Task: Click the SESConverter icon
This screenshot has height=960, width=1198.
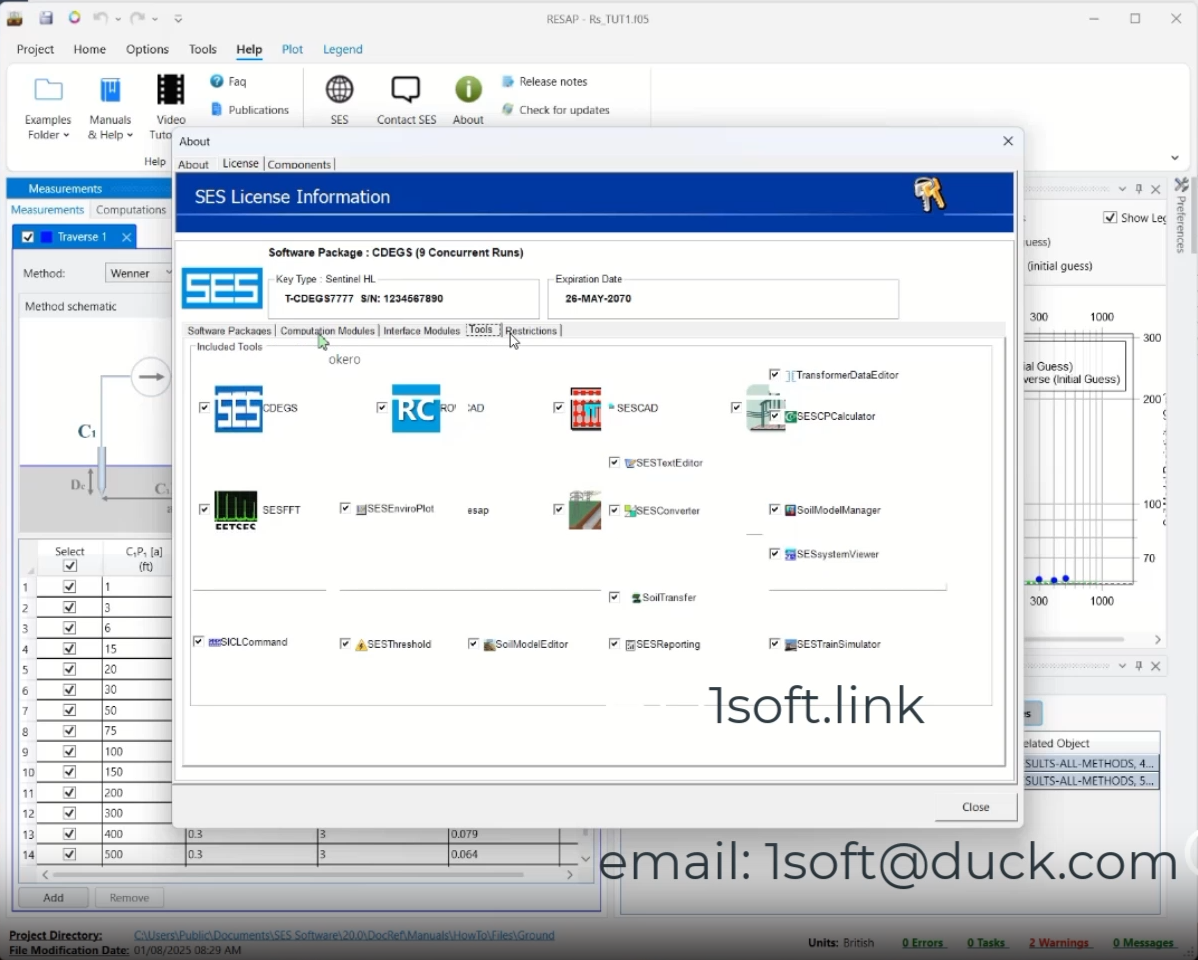Action: pyautogui.click(x=630, y=511)
